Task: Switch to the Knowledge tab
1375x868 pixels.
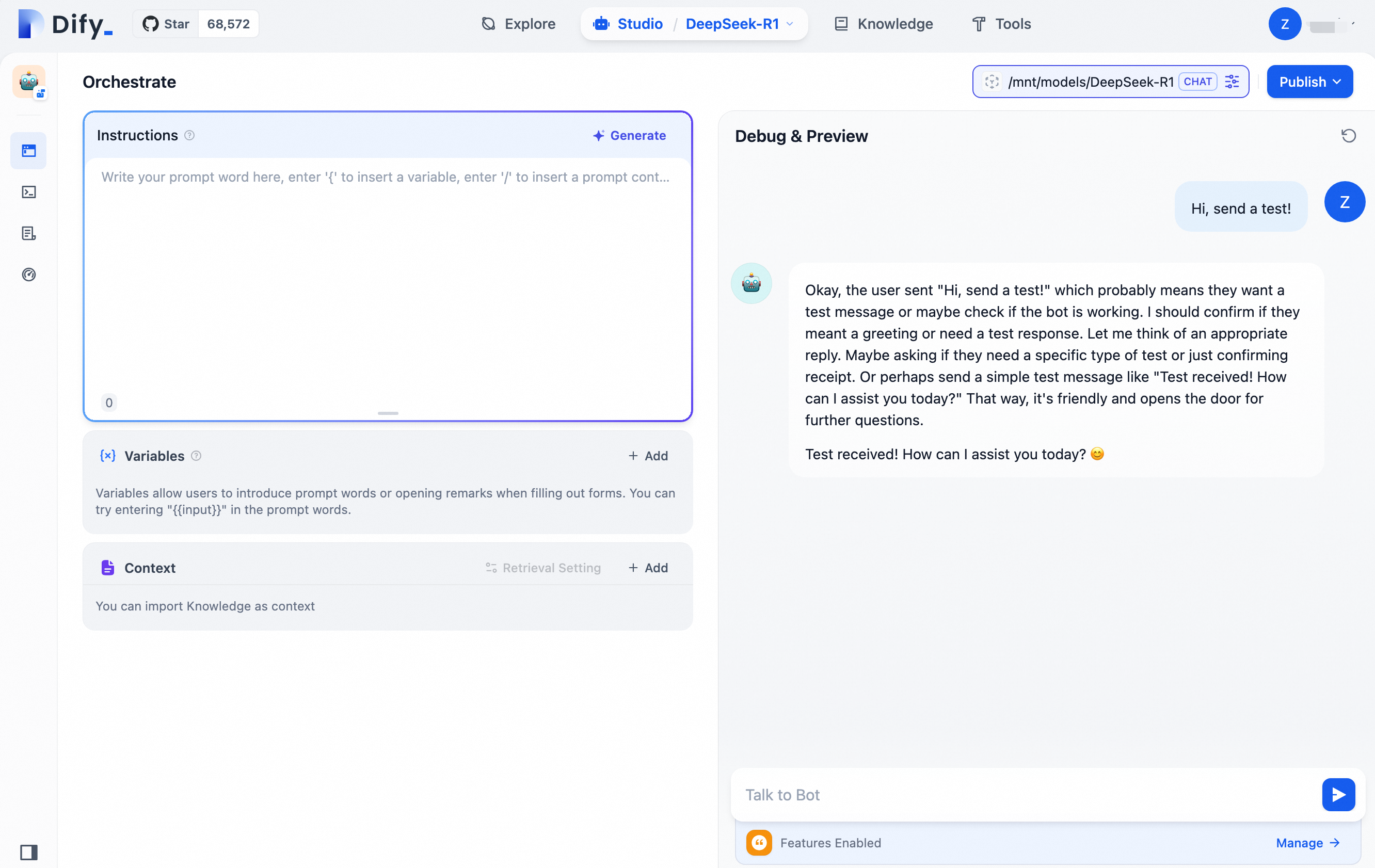Action: pyautogui.click(x=884, y=24)
